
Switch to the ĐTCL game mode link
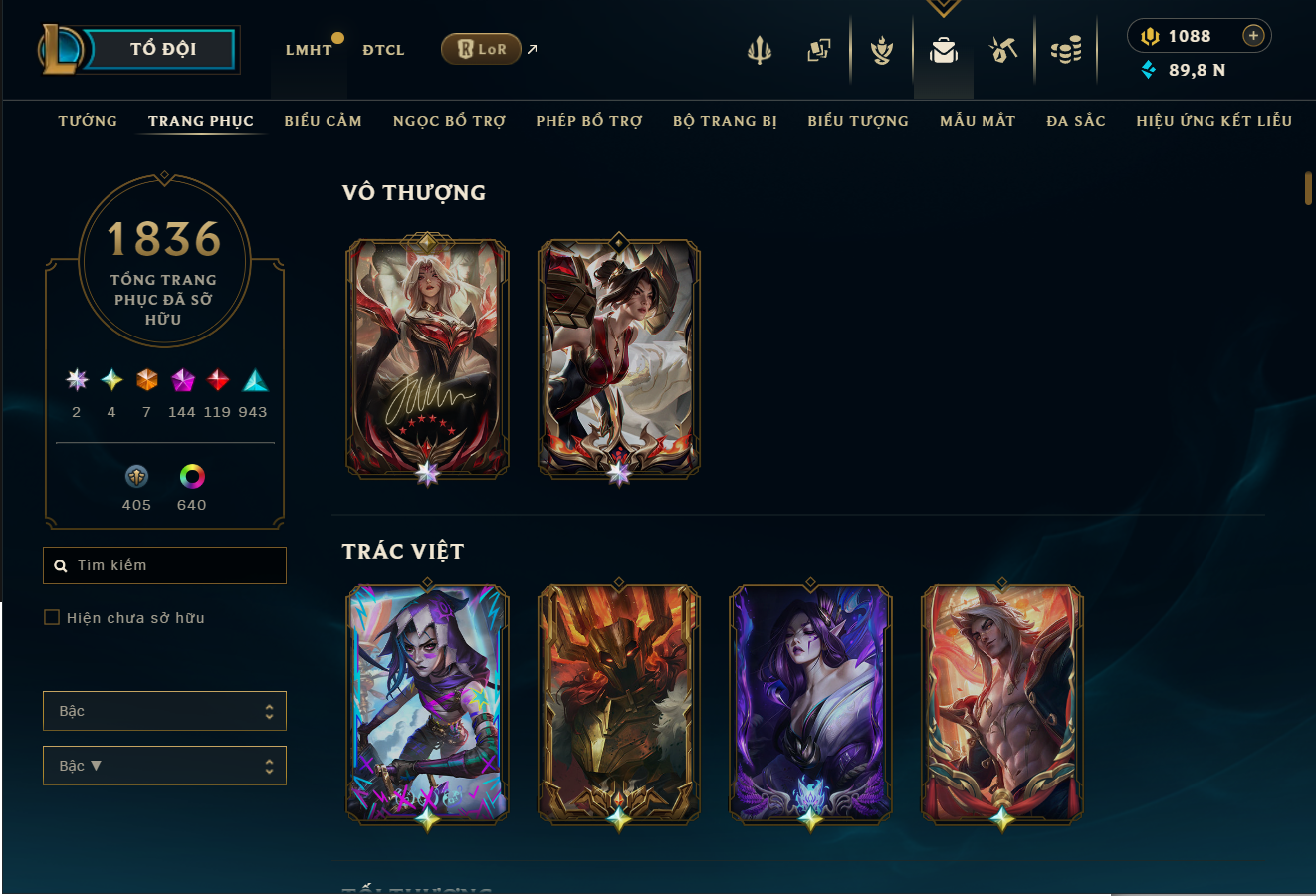coord(383,50)
